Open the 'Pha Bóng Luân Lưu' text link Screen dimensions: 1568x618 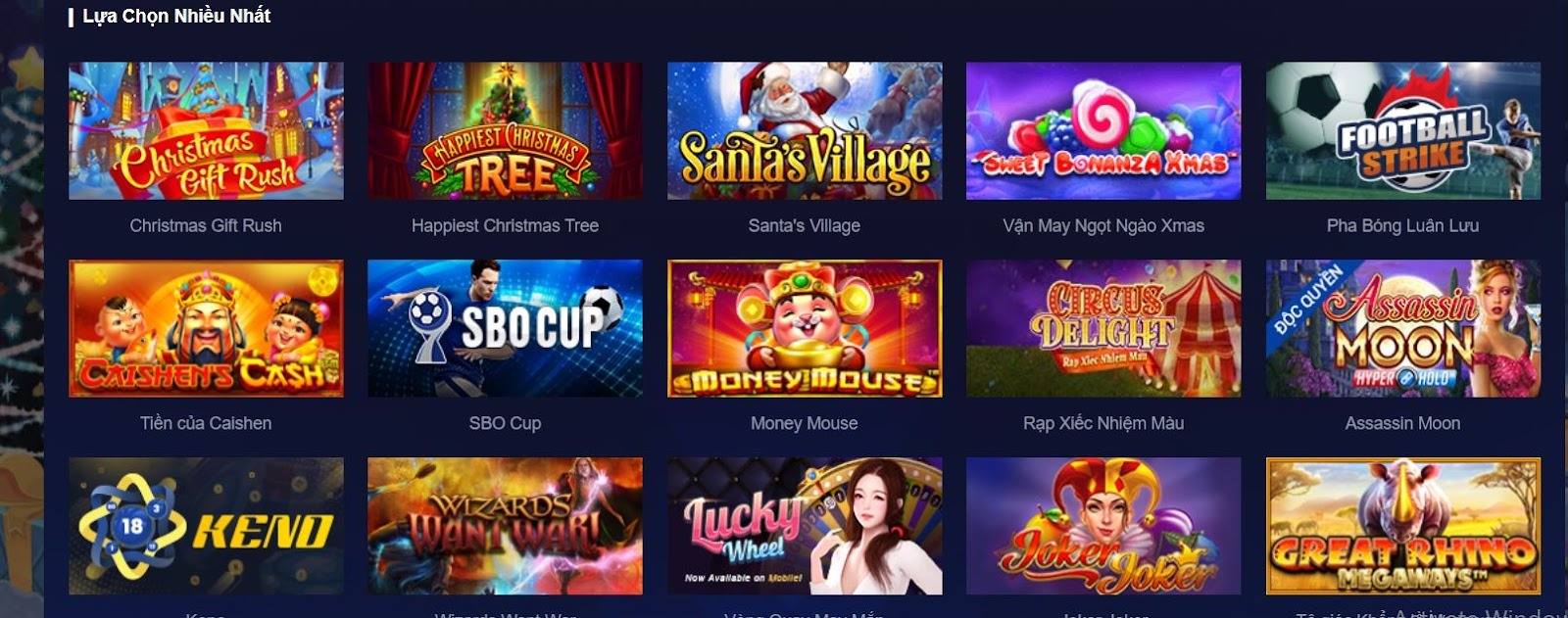pos(1402,226)
